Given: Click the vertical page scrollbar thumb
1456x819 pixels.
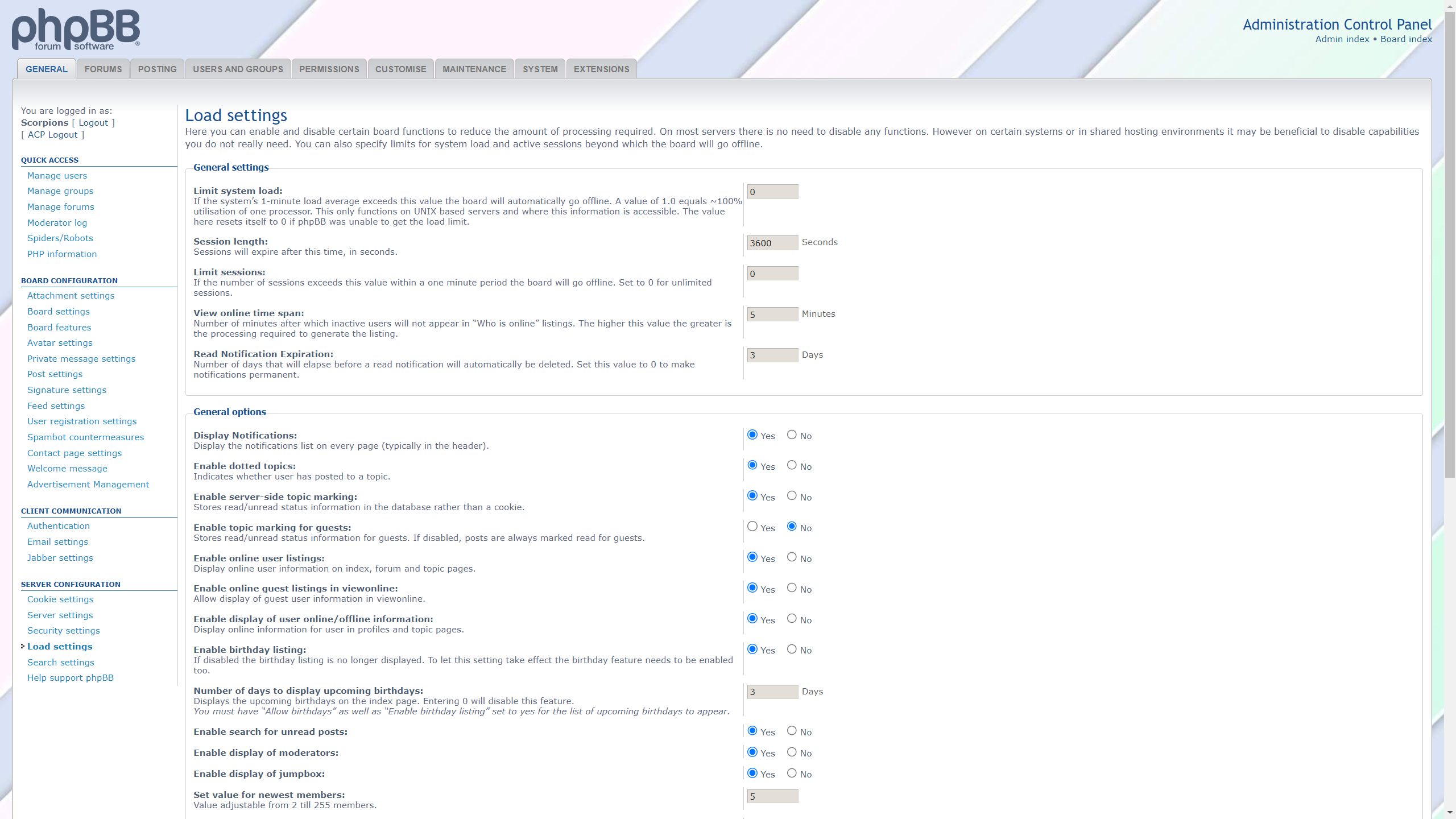Looking at the screenshot, I should [1450, 245].
